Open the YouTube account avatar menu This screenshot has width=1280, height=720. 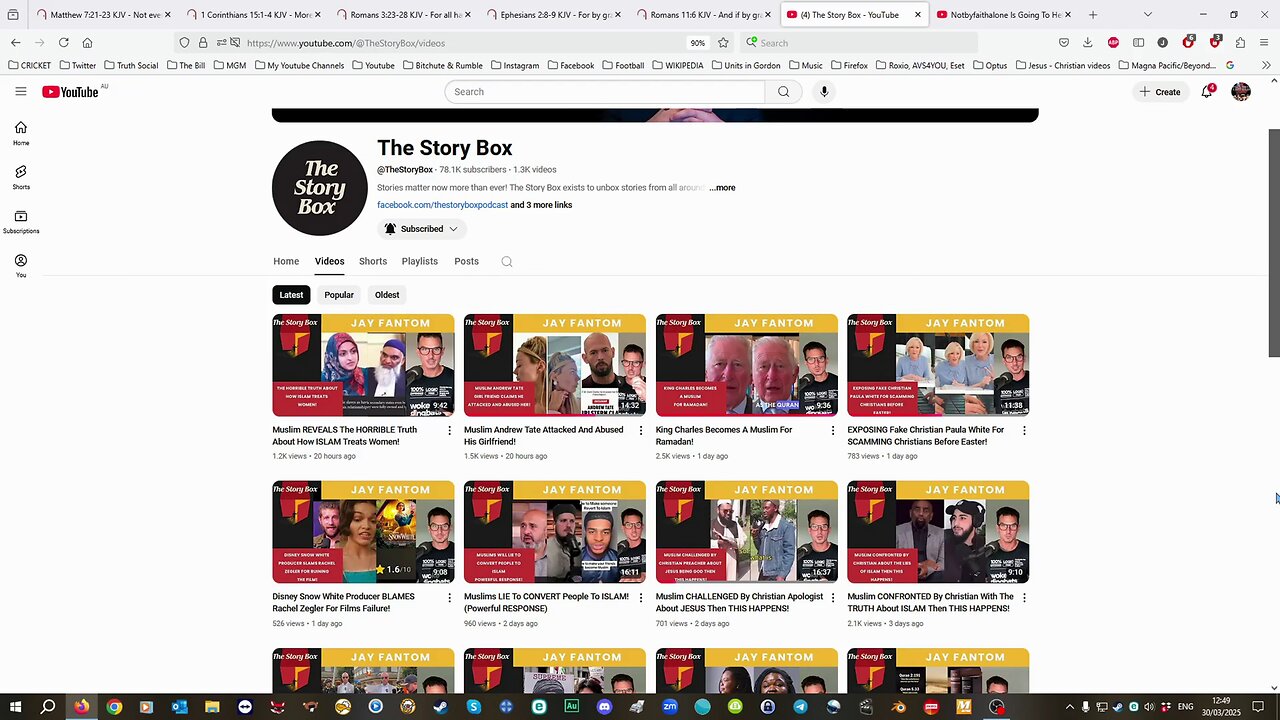(x=1241, y=91)
